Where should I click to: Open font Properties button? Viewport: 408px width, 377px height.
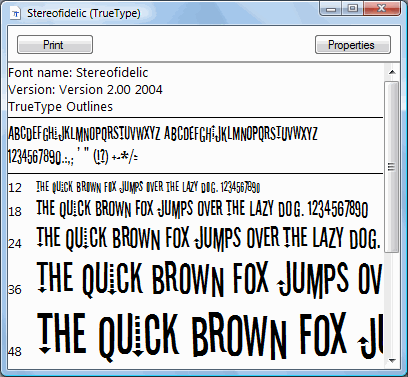tap(353, 45)
